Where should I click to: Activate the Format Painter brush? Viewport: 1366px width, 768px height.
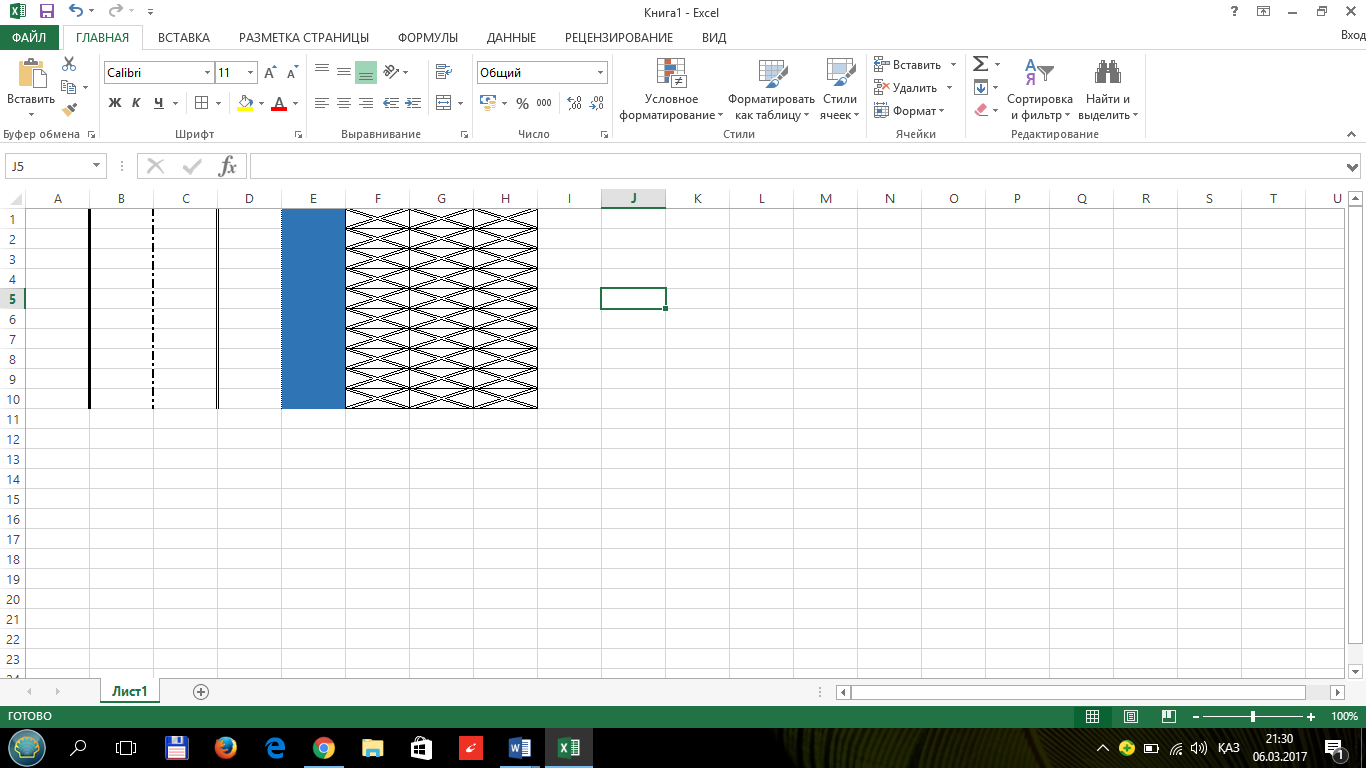[69, 110]
